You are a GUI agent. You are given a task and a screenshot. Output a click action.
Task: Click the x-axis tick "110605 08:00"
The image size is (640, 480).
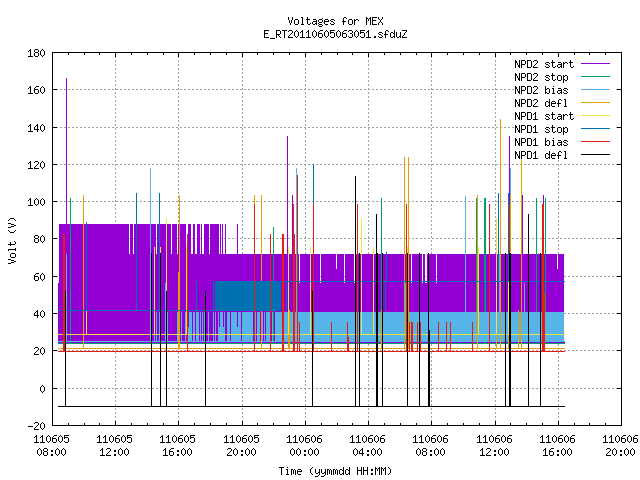[51, 446]
